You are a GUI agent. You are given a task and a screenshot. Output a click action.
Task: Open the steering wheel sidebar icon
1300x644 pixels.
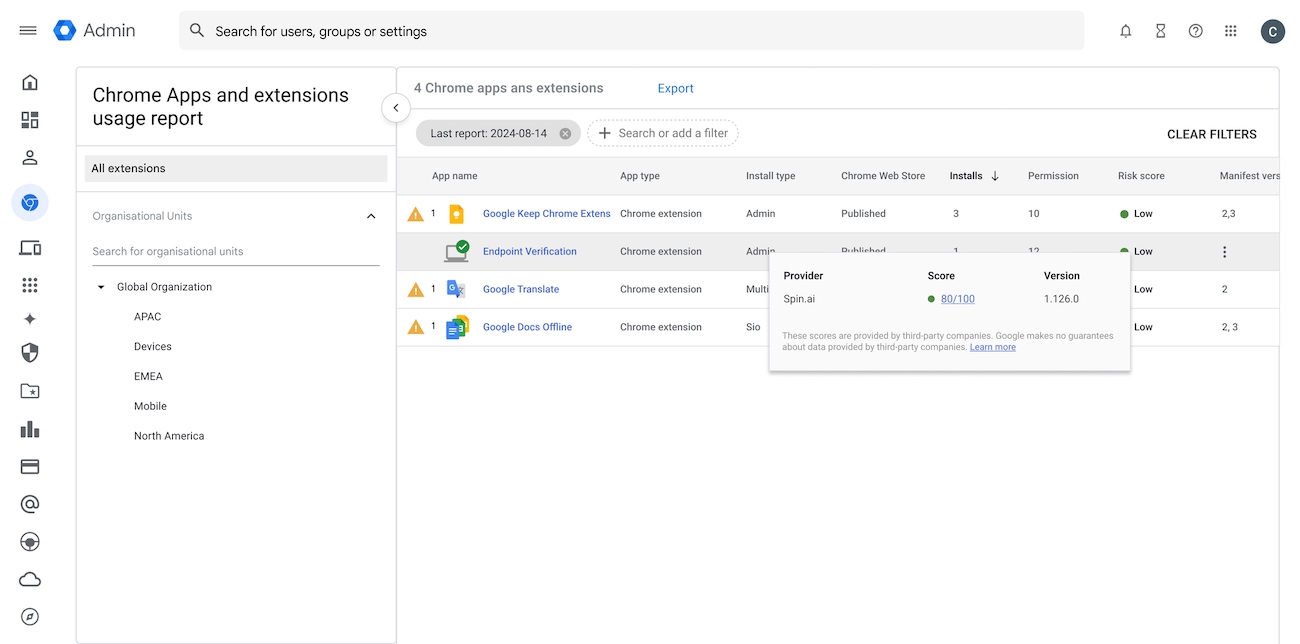30,542
